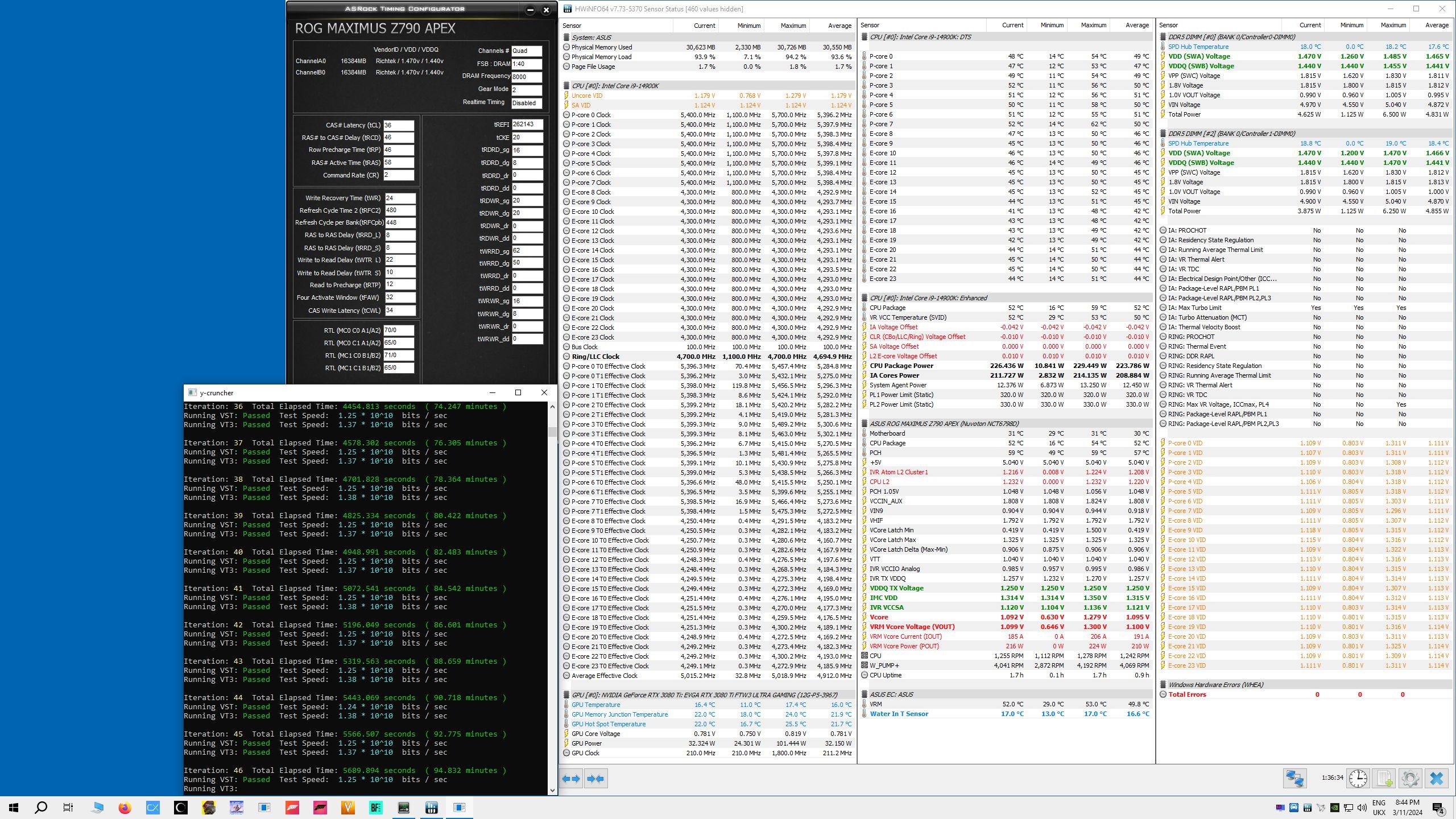Screen dimensions: 1456x819
Task: Select the 'GPU Hot Spot Temperature' row
Action: point(708,724)
